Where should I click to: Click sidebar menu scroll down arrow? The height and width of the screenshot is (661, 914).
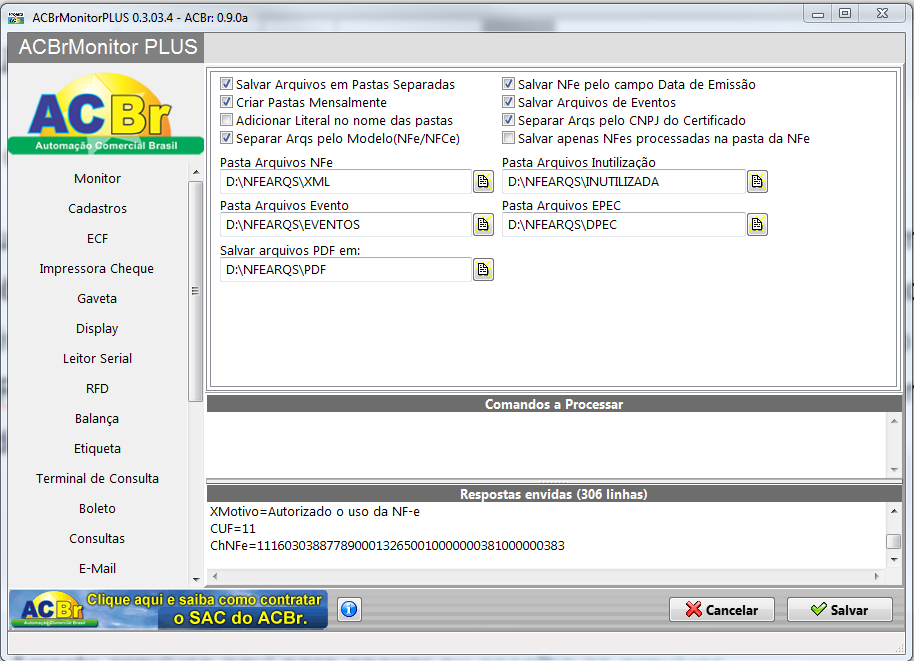pyautogui.click(x=196, y=579)
